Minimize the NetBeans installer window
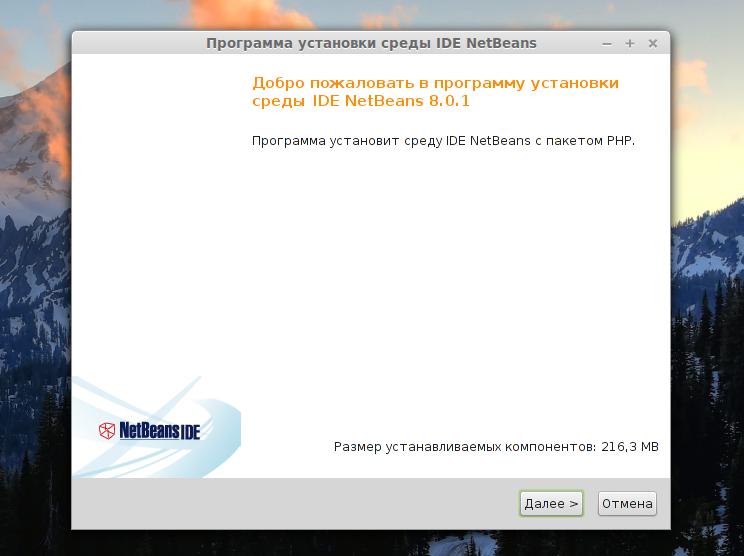The width and height of the screenshot is (744, 556). [x=606, y=44]
